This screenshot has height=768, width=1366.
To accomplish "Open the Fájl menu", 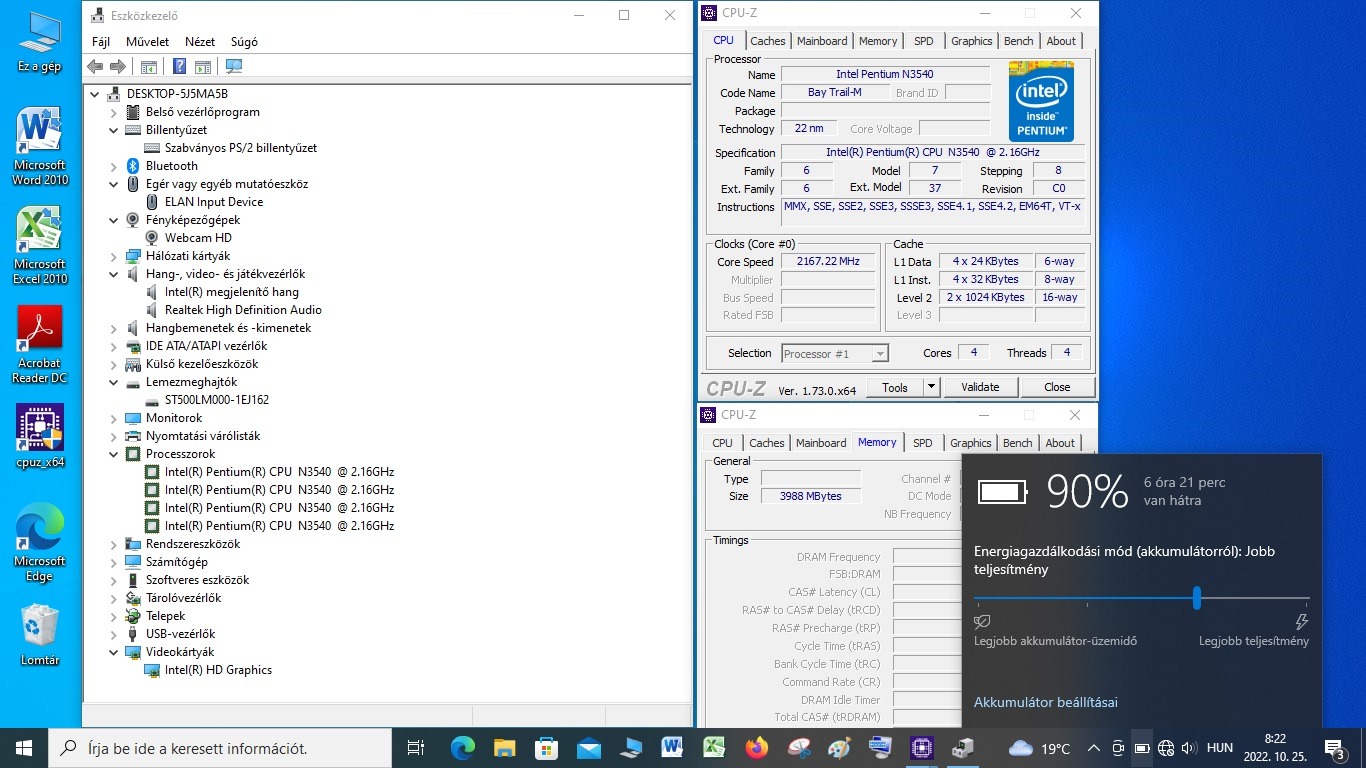I will pyautogui.click(x=101, y=42).
